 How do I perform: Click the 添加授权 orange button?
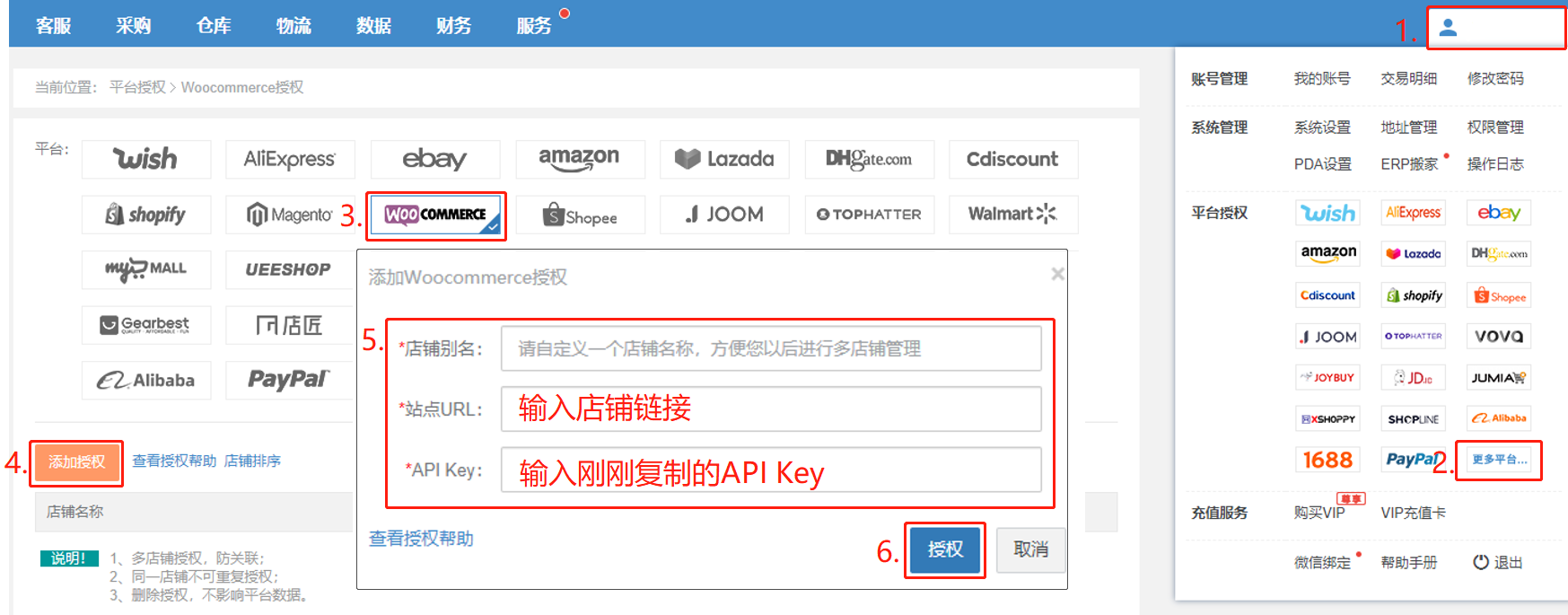77,461
